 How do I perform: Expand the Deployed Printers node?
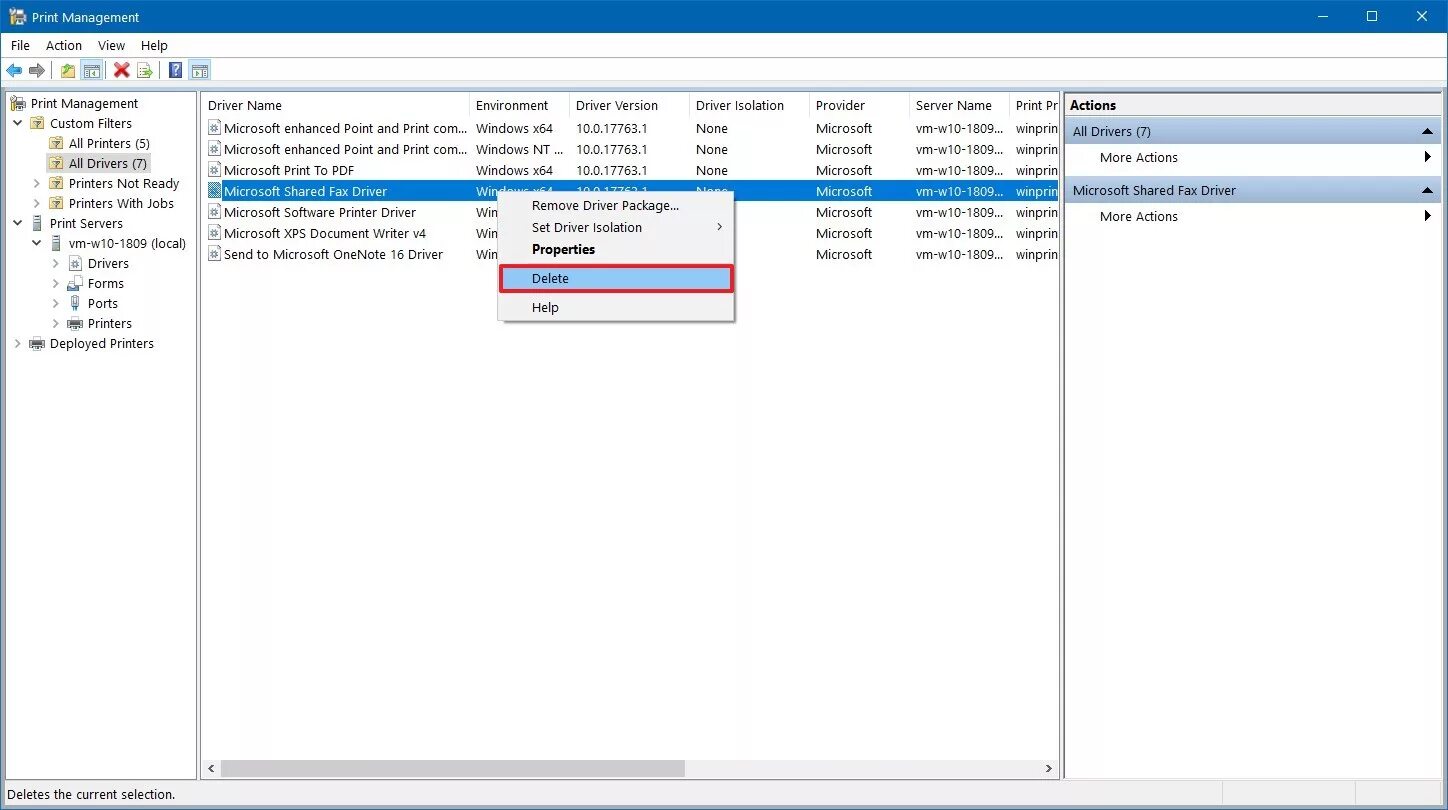(x=18, y=343)
